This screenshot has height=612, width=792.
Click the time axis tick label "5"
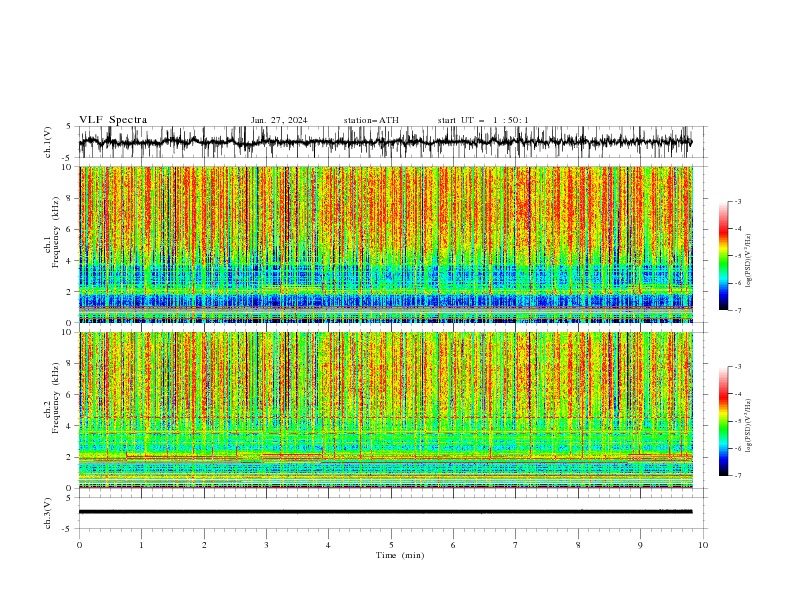pos(391,545)
